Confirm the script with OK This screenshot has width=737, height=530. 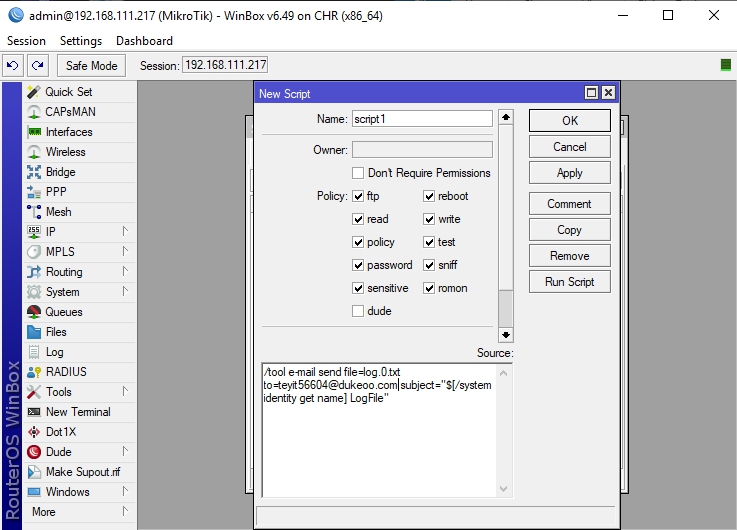click(570, 121)
